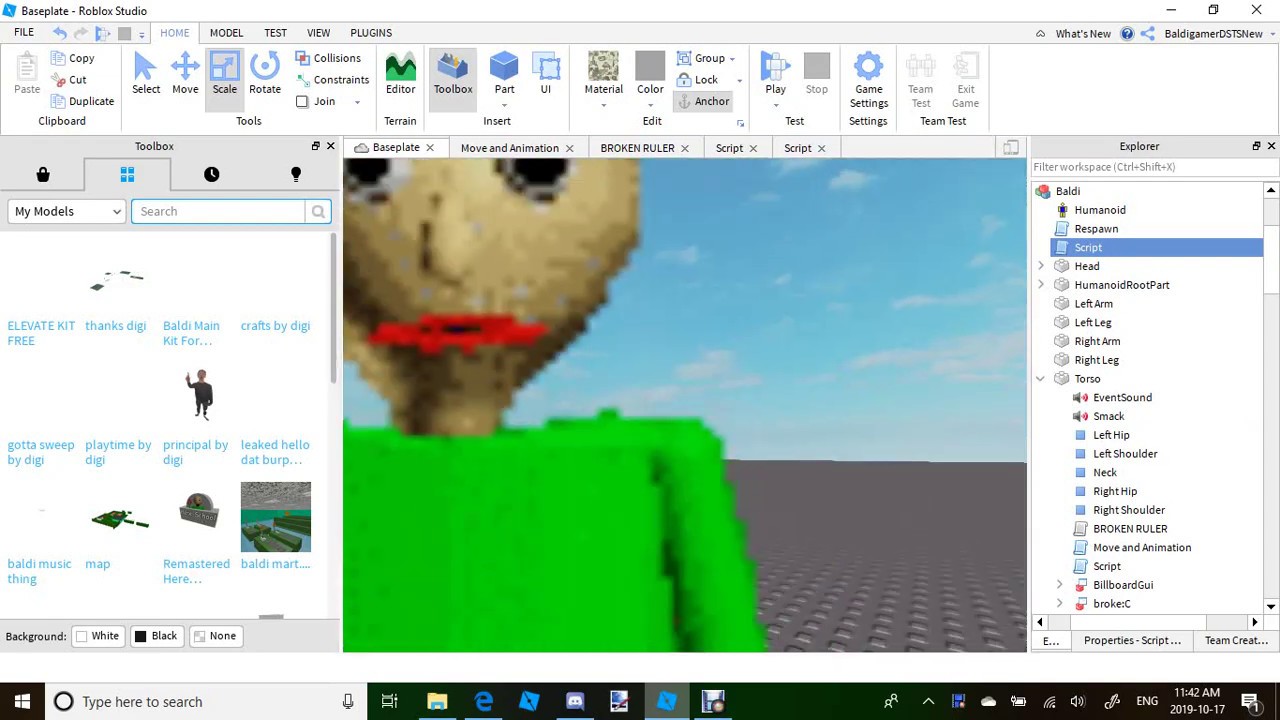Collapse the Torso node in Explorer

click(1041, 379)
